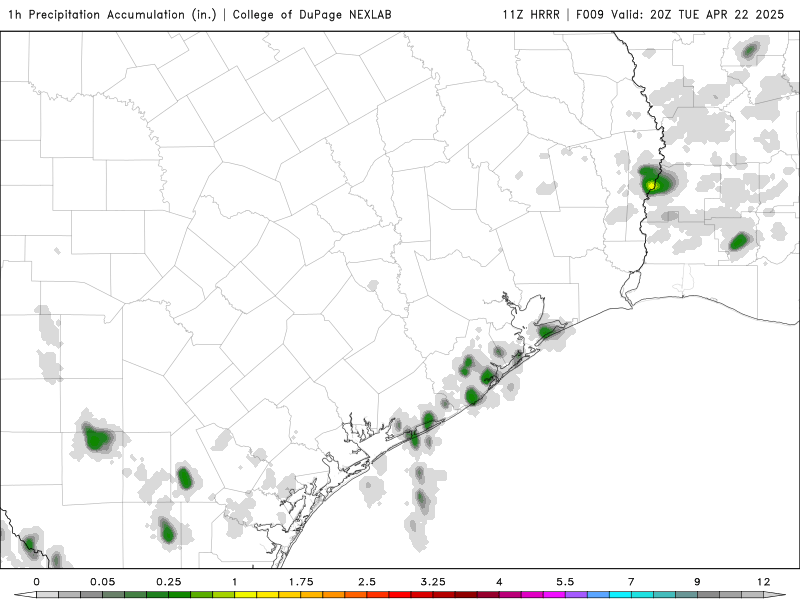
Task: Click 'Valid: 20Z TUE APR 22 2025' text
Action: (697, 15)
